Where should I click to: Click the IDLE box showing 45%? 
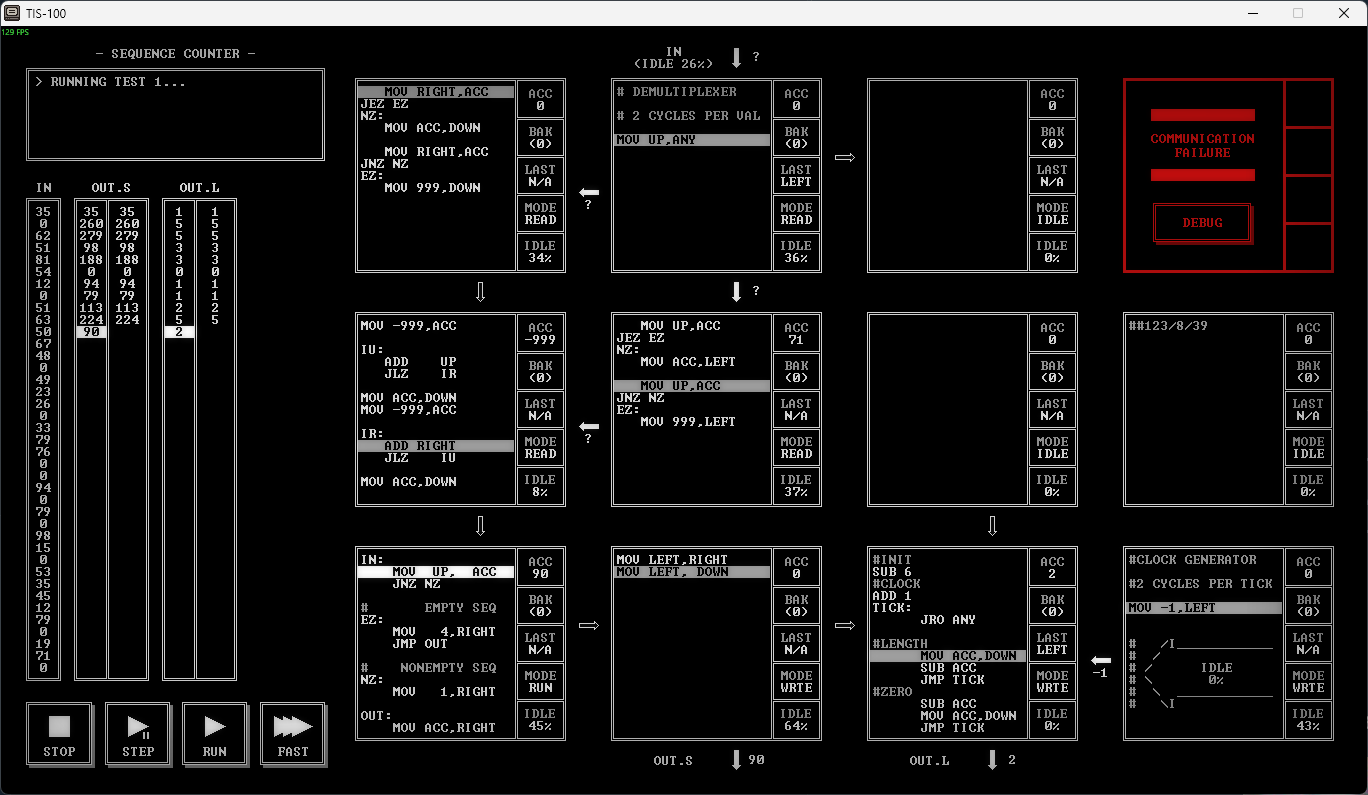point(540,720)
